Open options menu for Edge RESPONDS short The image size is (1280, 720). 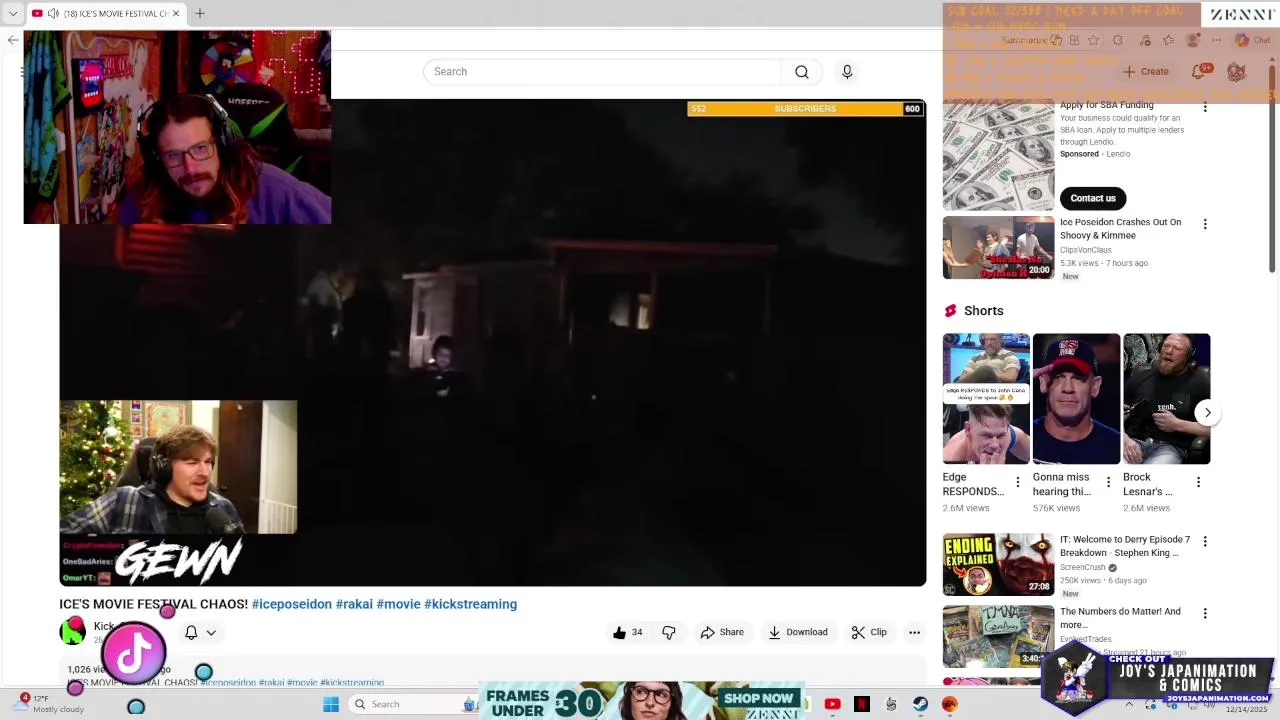pos(1018,482)
